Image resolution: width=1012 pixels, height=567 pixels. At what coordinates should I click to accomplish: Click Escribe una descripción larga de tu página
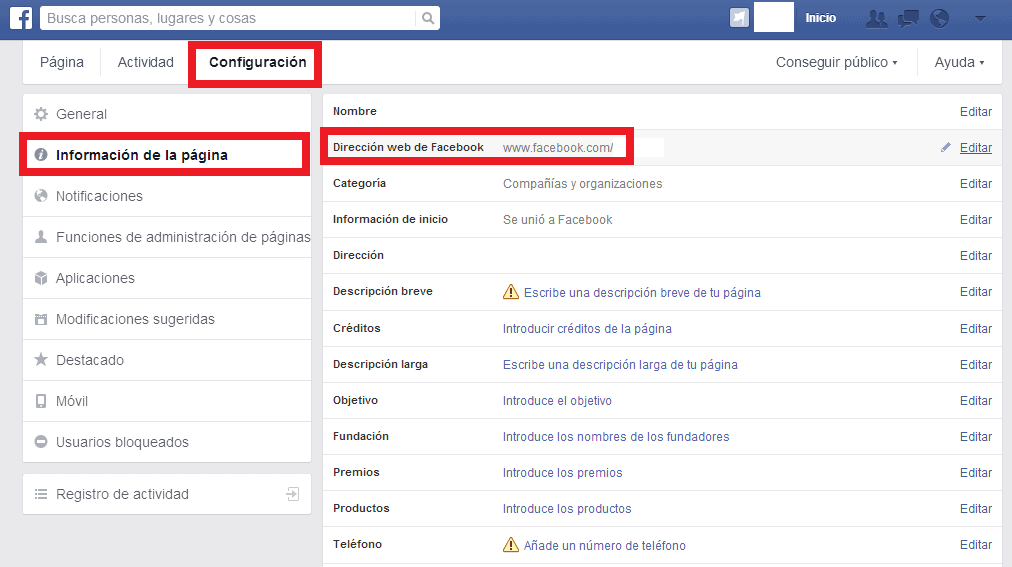(620, 365)
